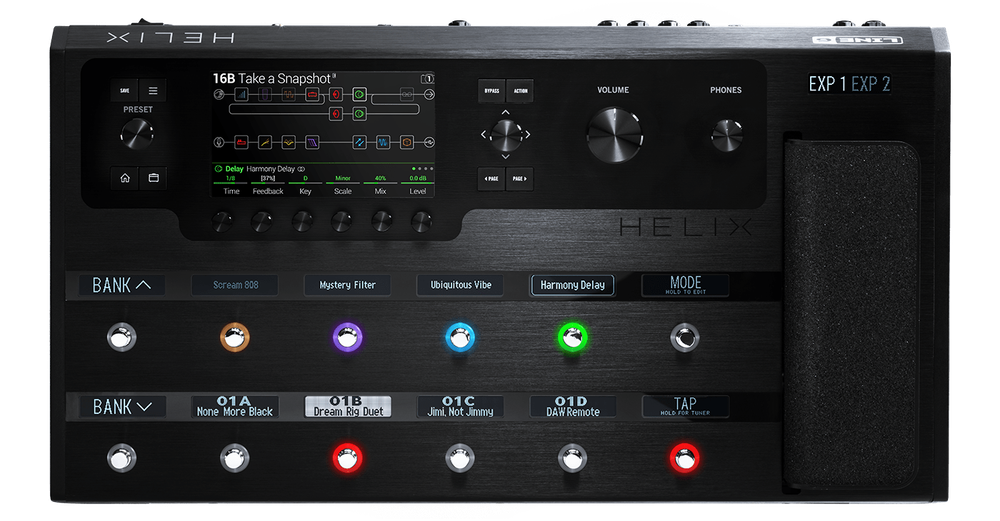Click the expression pedal treadle
1000x521 pixels.
point(851,316)
